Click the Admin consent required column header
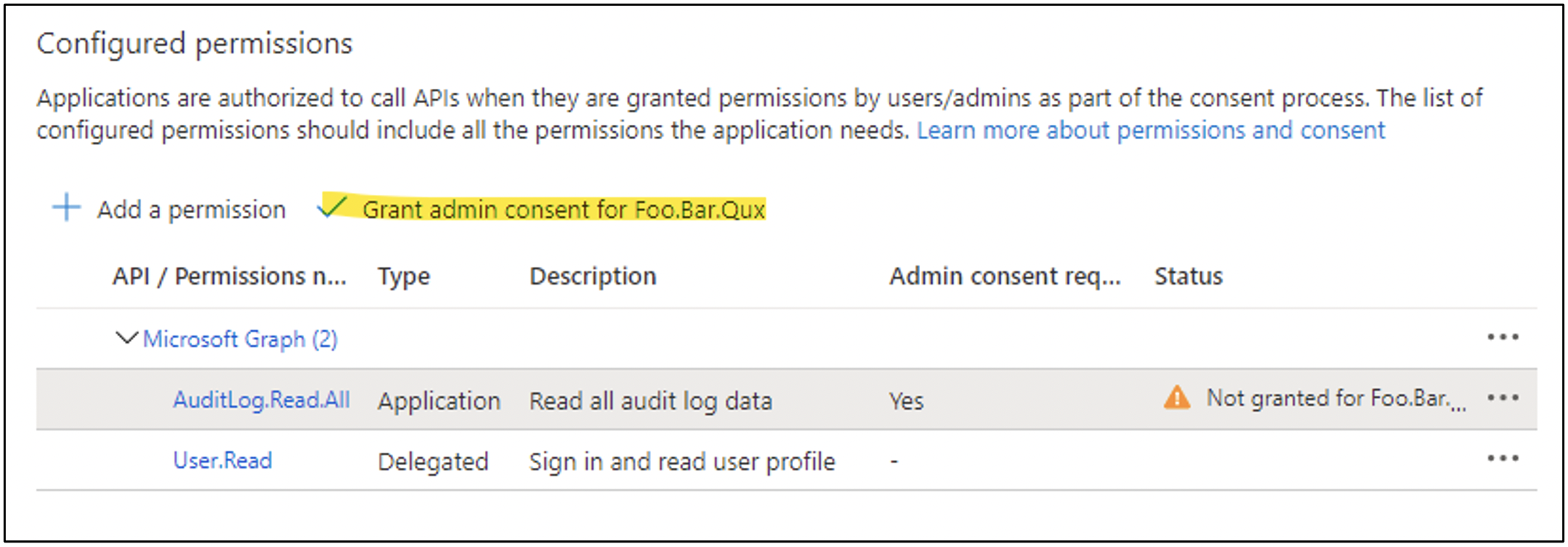The height and width of the screenshot is (547, 1568). click(1005, 276)
